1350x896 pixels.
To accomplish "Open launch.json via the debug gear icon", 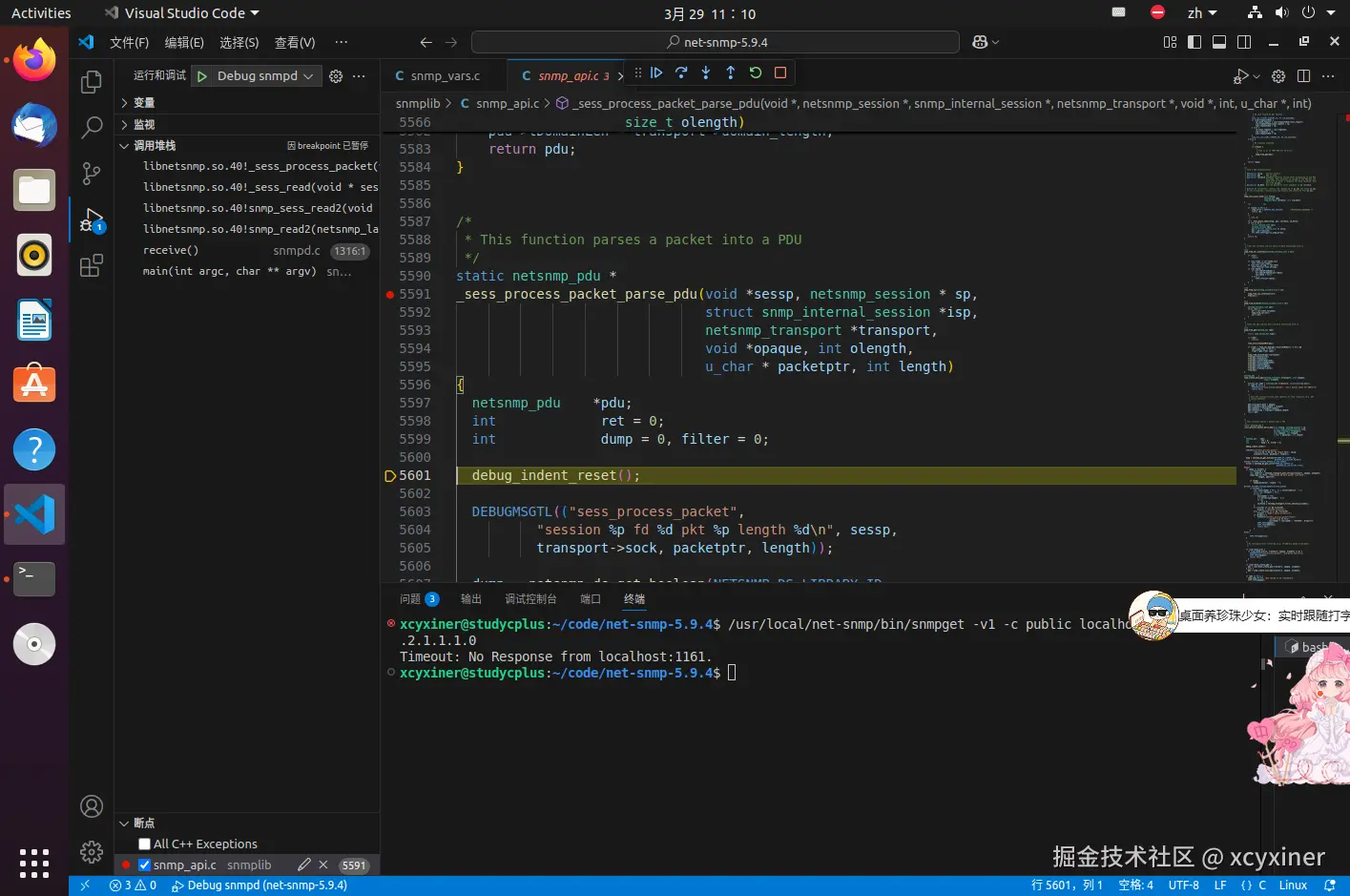I will tap(336, 76).
